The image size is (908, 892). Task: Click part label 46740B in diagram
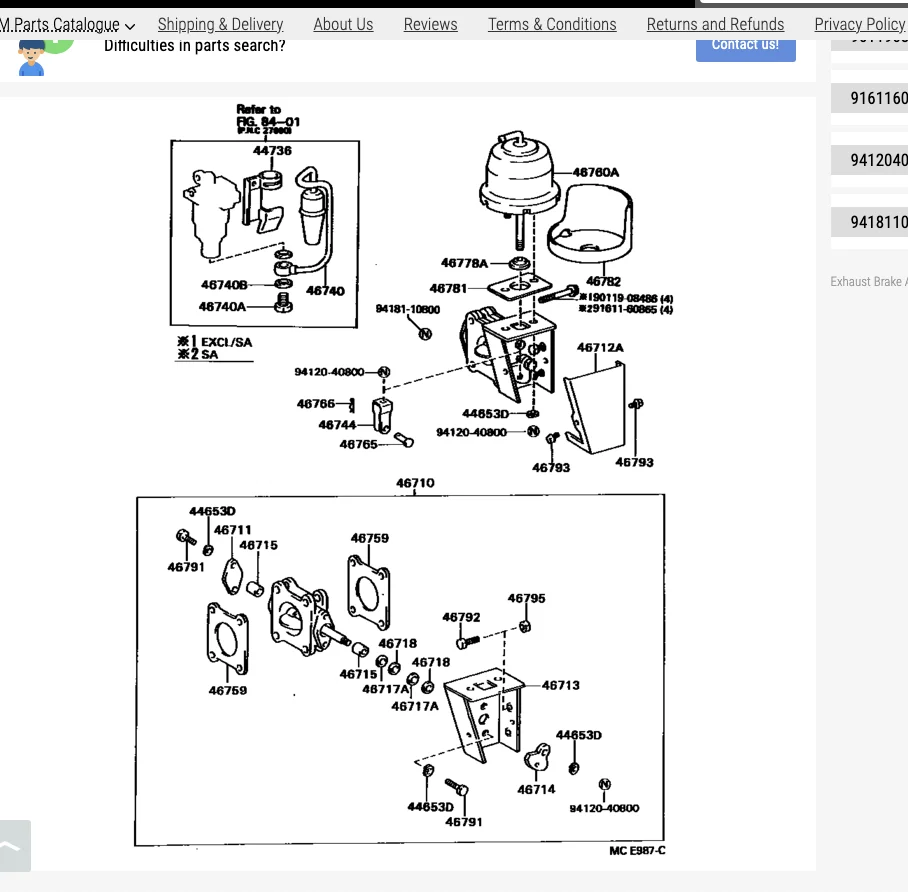pyautogui.click(x=224, y=285)
